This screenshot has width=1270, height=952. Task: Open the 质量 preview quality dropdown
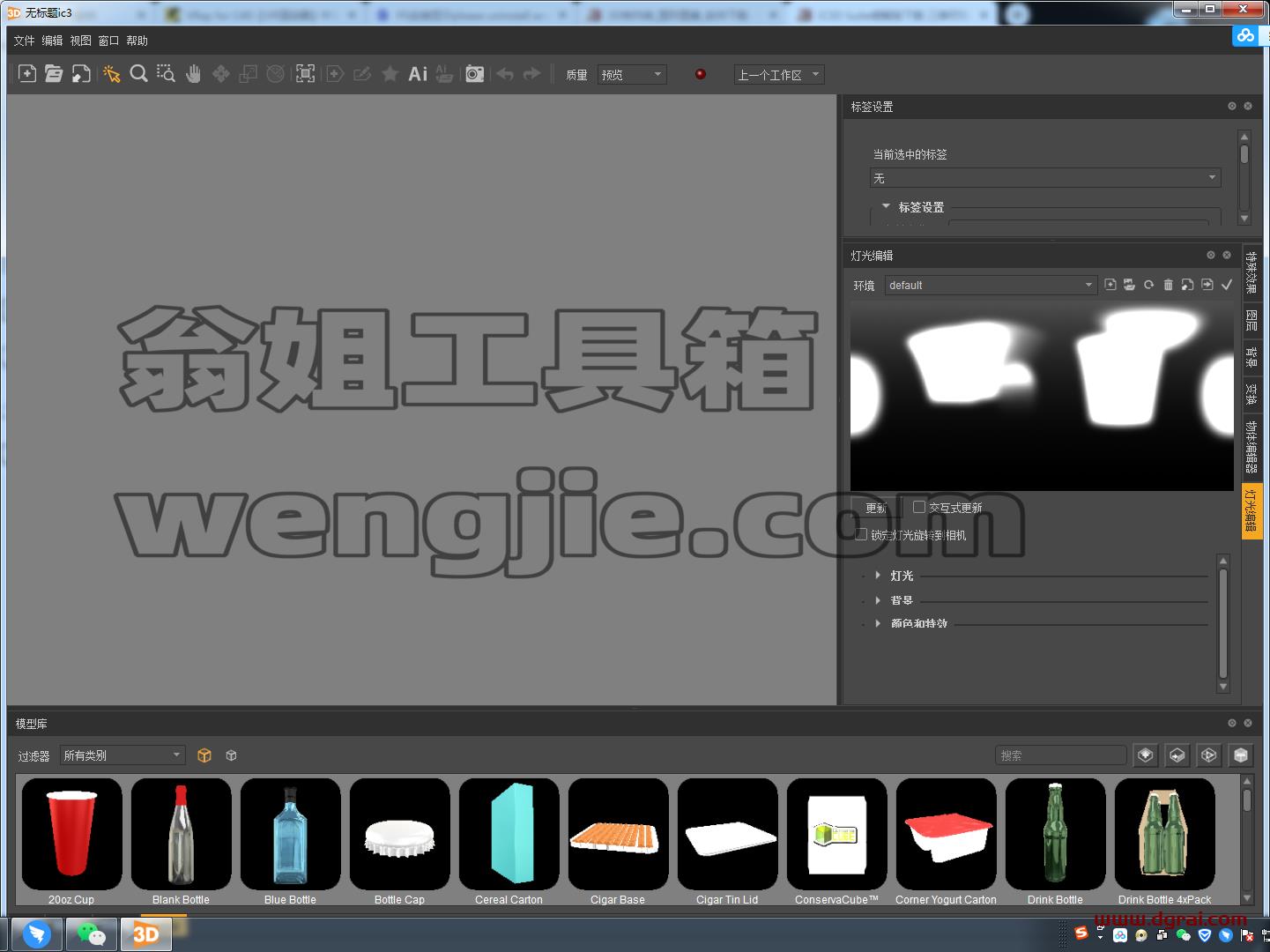pos(632,75)
